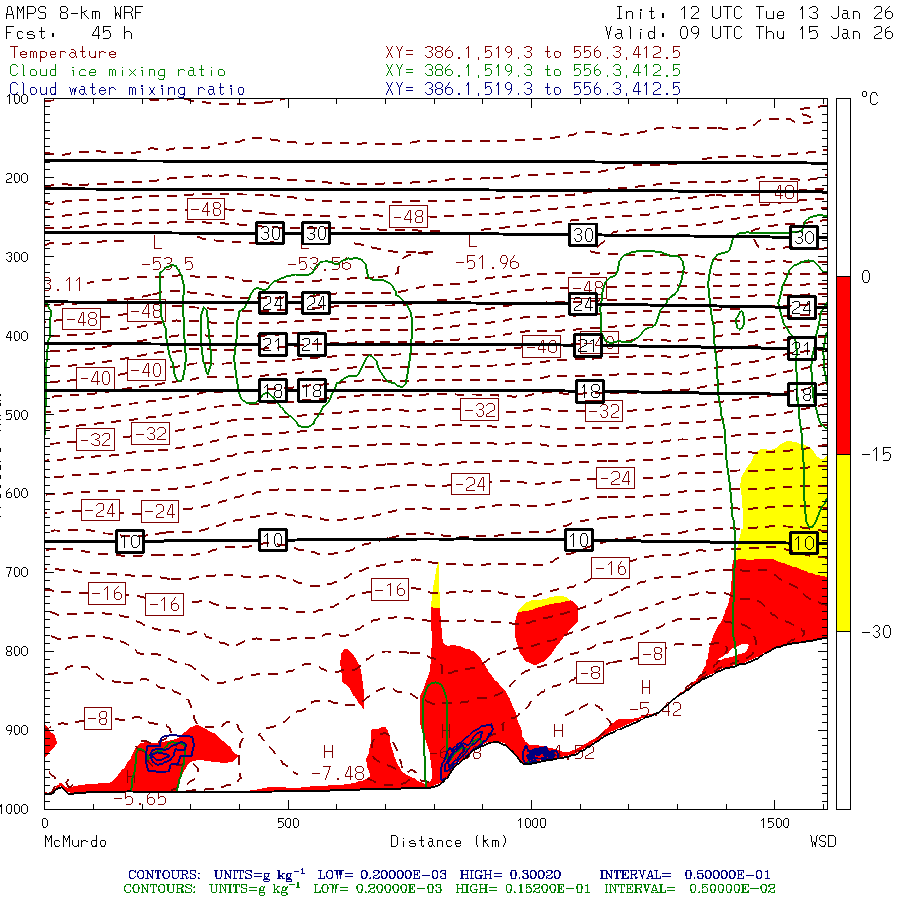The height and width of the screenshot is (900, 900).
Task: Click the '100' pressure tick at the axis top
Action: click(17, 99)
